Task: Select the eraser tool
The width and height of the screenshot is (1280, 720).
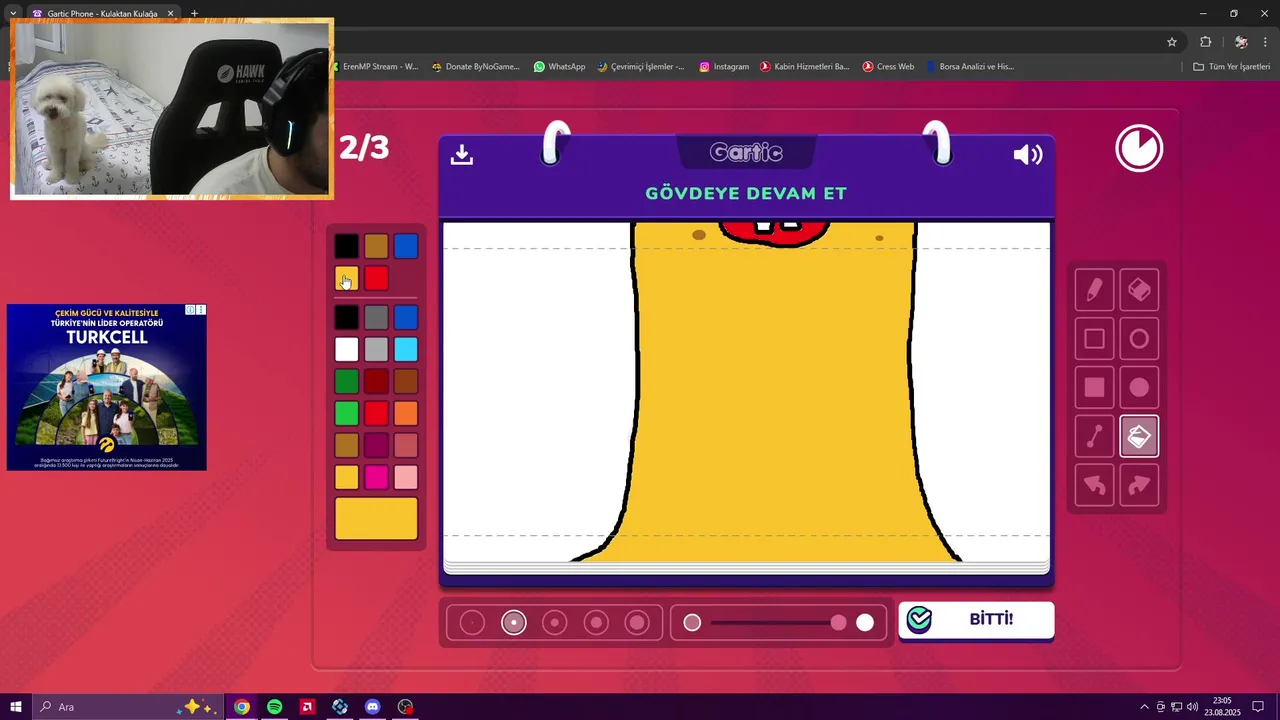Action: (1139, 290)
